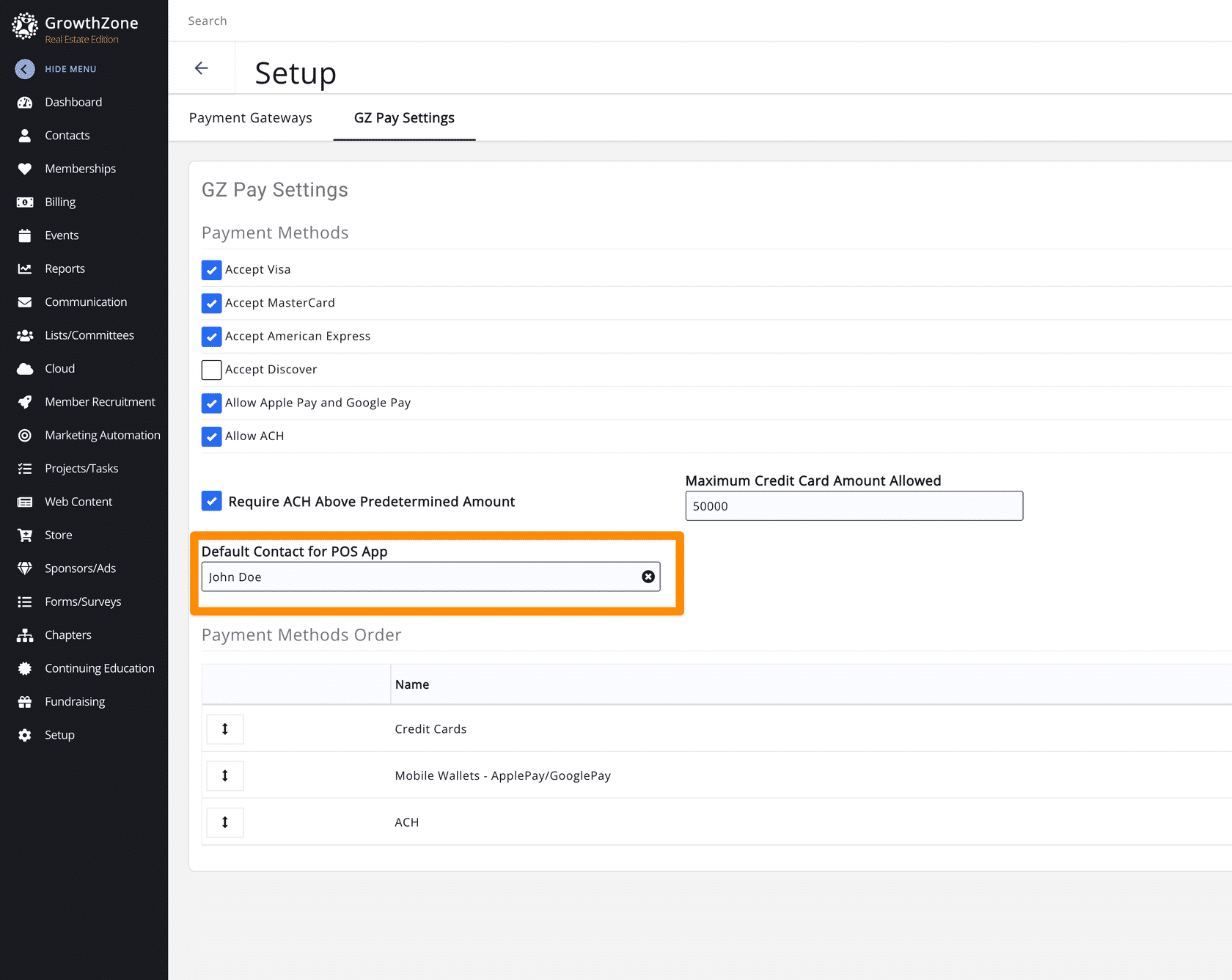Viewport: 1232px width, 980px height.
Task: Click the Dashboard gauge icon in sidebar
Action: coord(25,102)
